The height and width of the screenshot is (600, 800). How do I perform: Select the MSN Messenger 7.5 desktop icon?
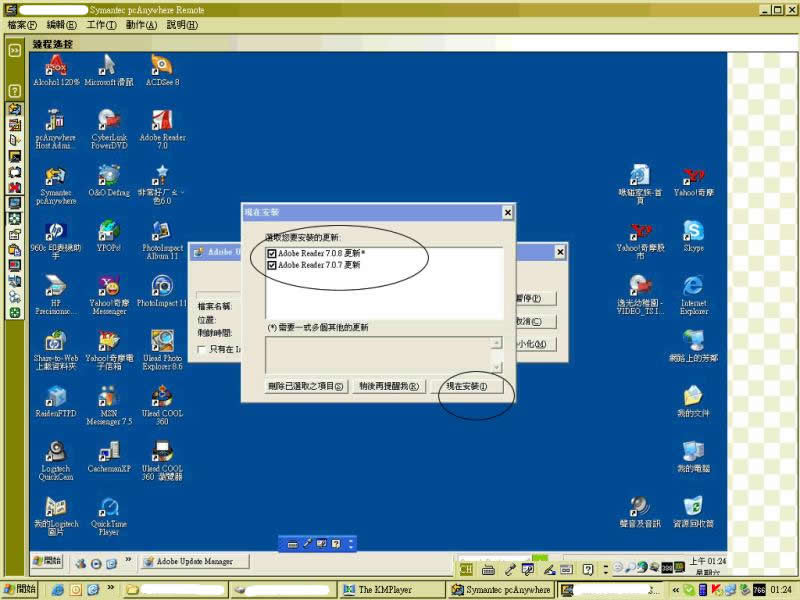(x=109, y=406)
